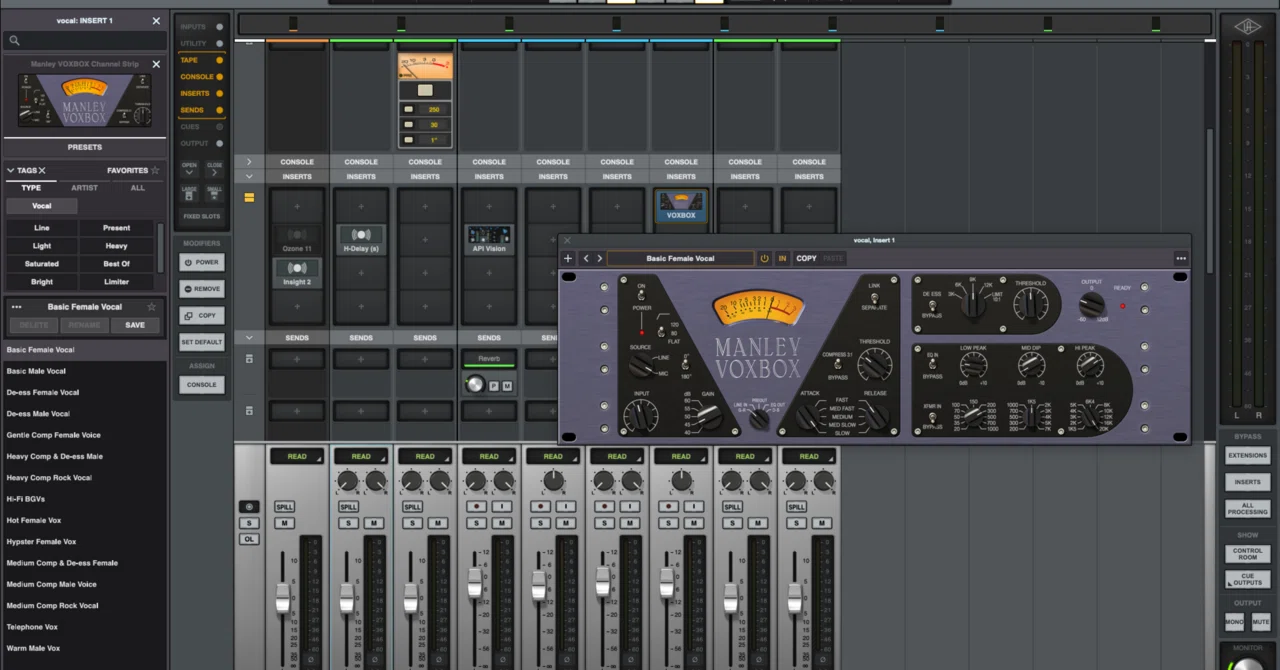Click the preset search field
The height and width of the screenshot is (670, 1280).
(x=84, y=40)
